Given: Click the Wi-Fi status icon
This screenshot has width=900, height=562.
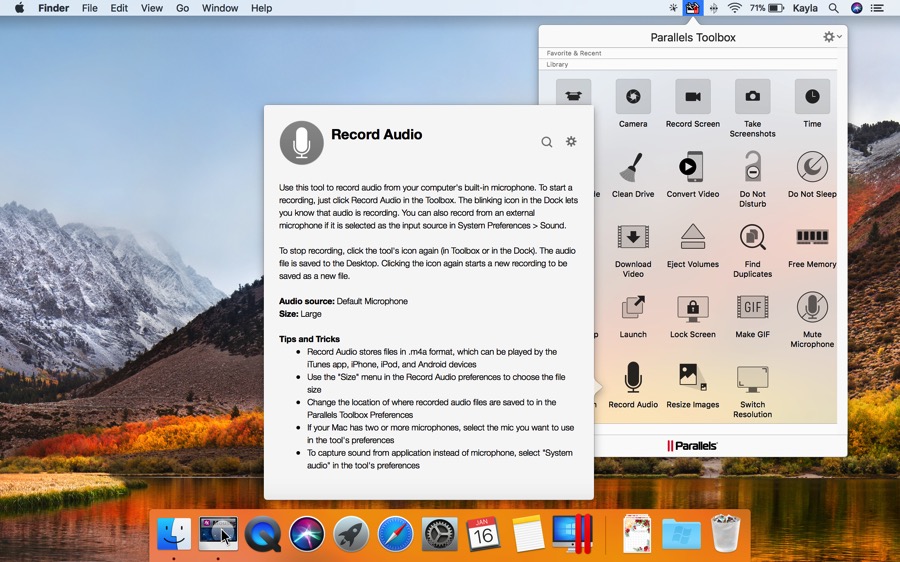Looking at the screenshot, I should (734, 8).
